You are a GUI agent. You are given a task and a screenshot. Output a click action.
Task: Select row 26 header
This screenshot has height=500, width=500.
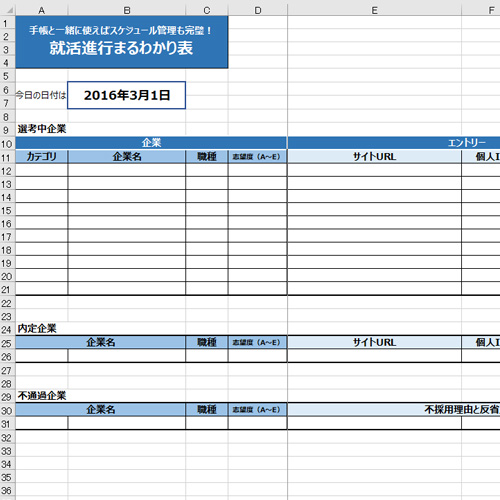tap(7, 357)
